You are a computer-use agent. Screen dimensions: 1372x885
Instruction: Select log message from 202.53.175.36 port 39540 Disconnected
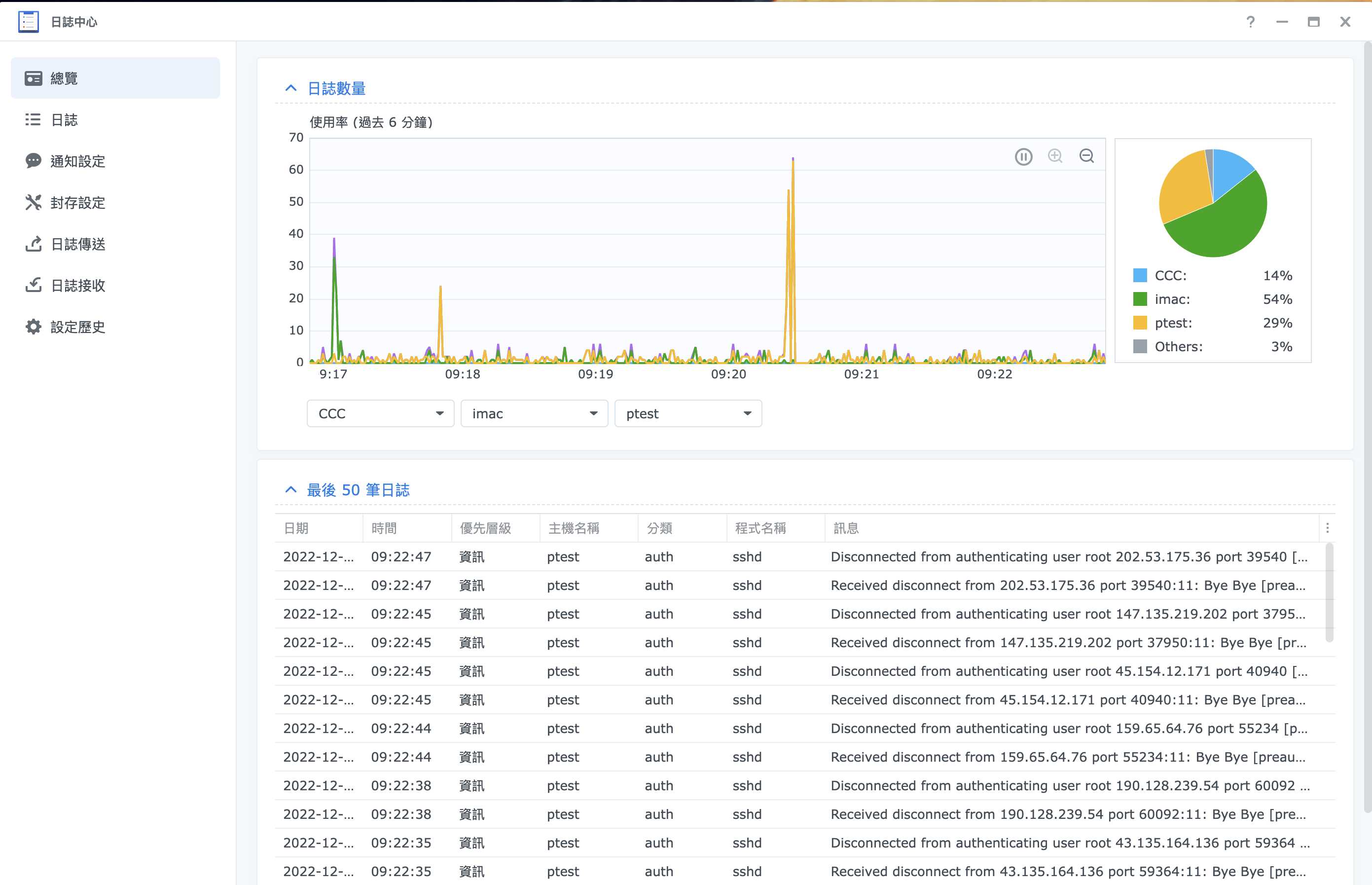click(x=805, y=556)
